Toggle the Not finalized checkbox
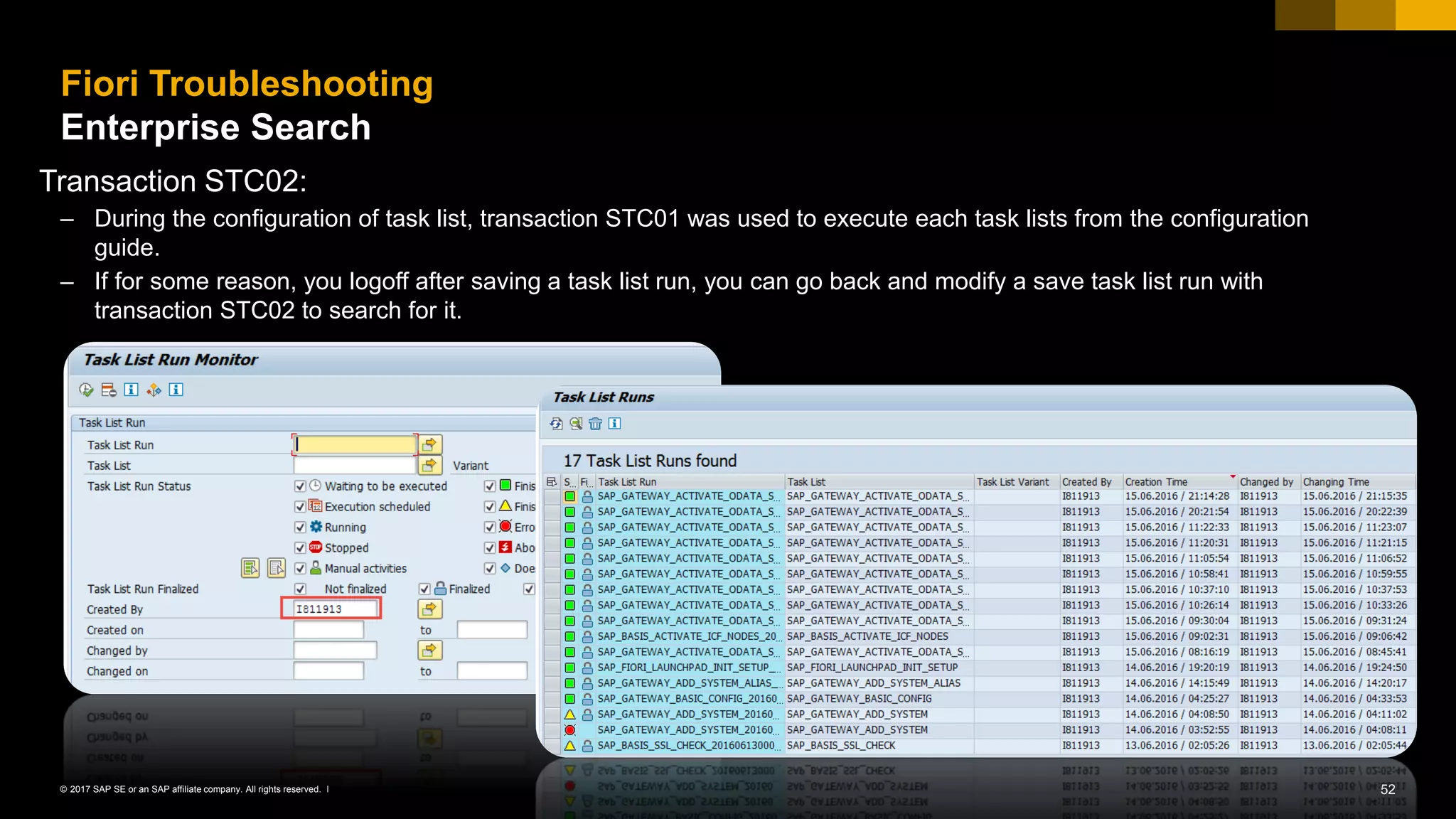This screenshot has width=1456, height=819. point(300,589)
